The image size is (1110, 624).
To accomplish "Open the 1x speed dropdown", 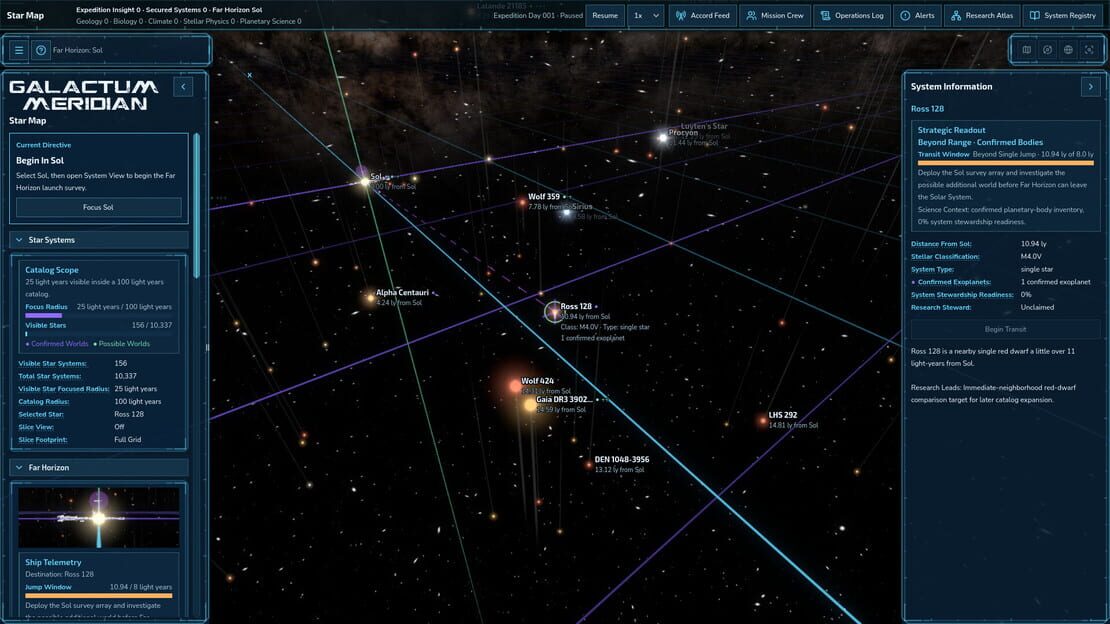I will point(646,16).
